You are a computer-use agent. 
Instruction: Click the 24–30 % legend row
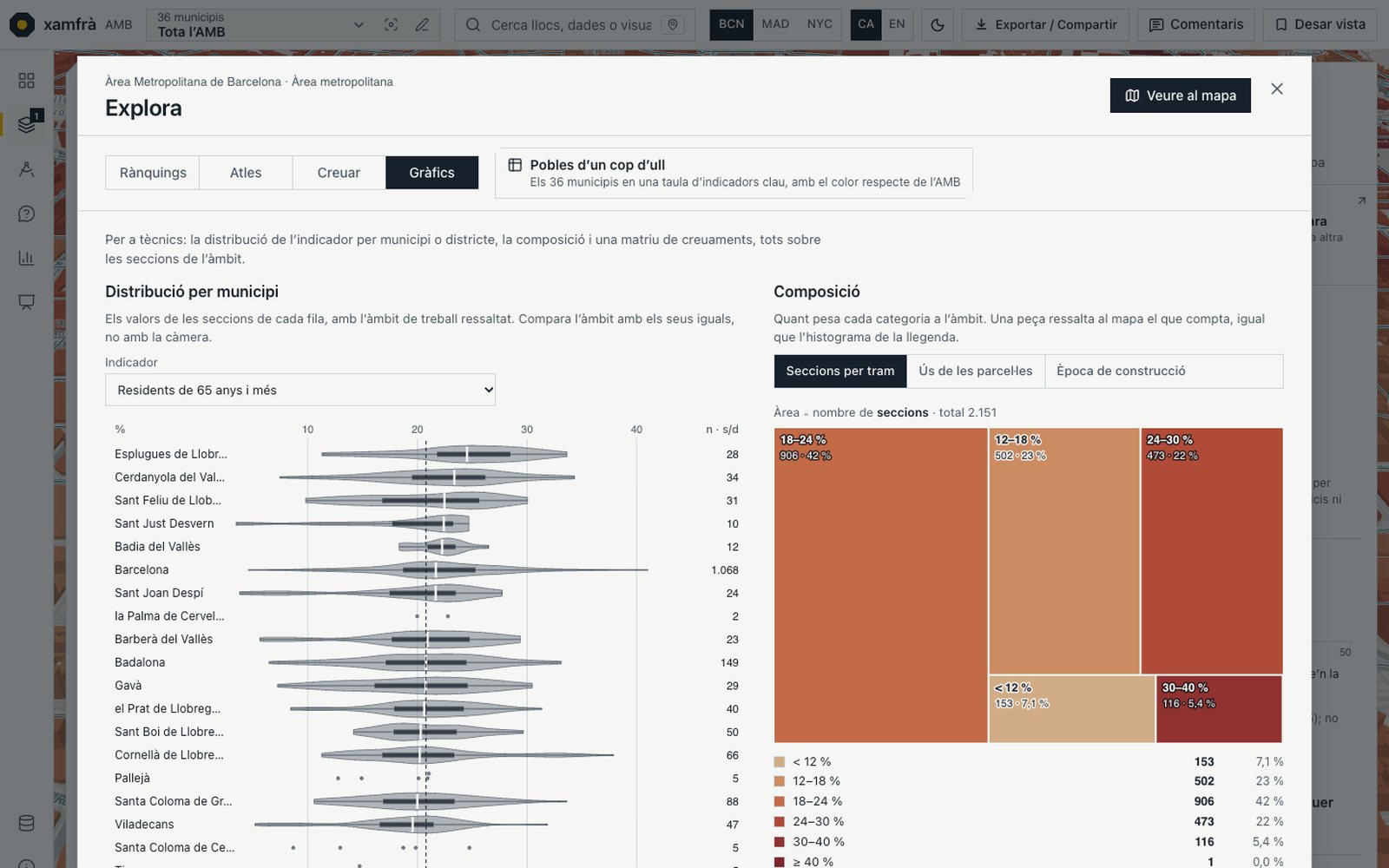pyautogui.click(x=1029, y=821)
